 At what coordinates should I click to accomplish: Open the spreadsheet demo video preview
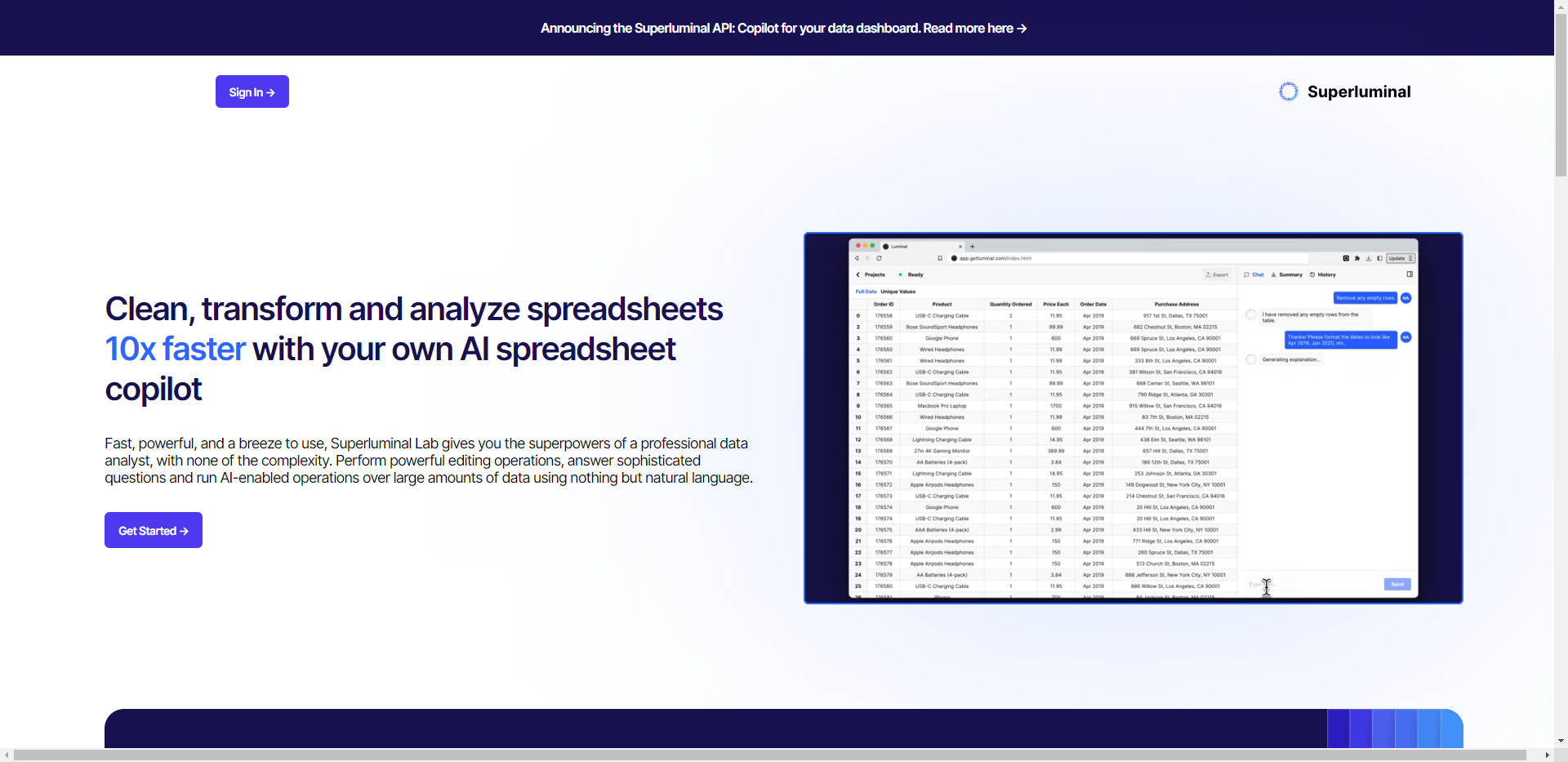pyautogui.click(x=1134, y=418)
